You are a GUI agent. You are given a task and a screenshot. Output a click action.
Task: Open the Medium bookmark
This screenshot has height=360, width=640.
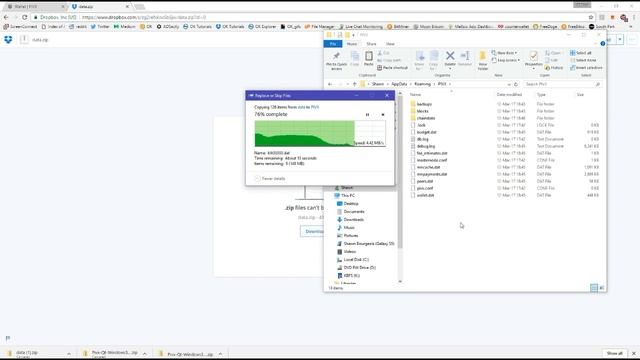coord(124,27)
